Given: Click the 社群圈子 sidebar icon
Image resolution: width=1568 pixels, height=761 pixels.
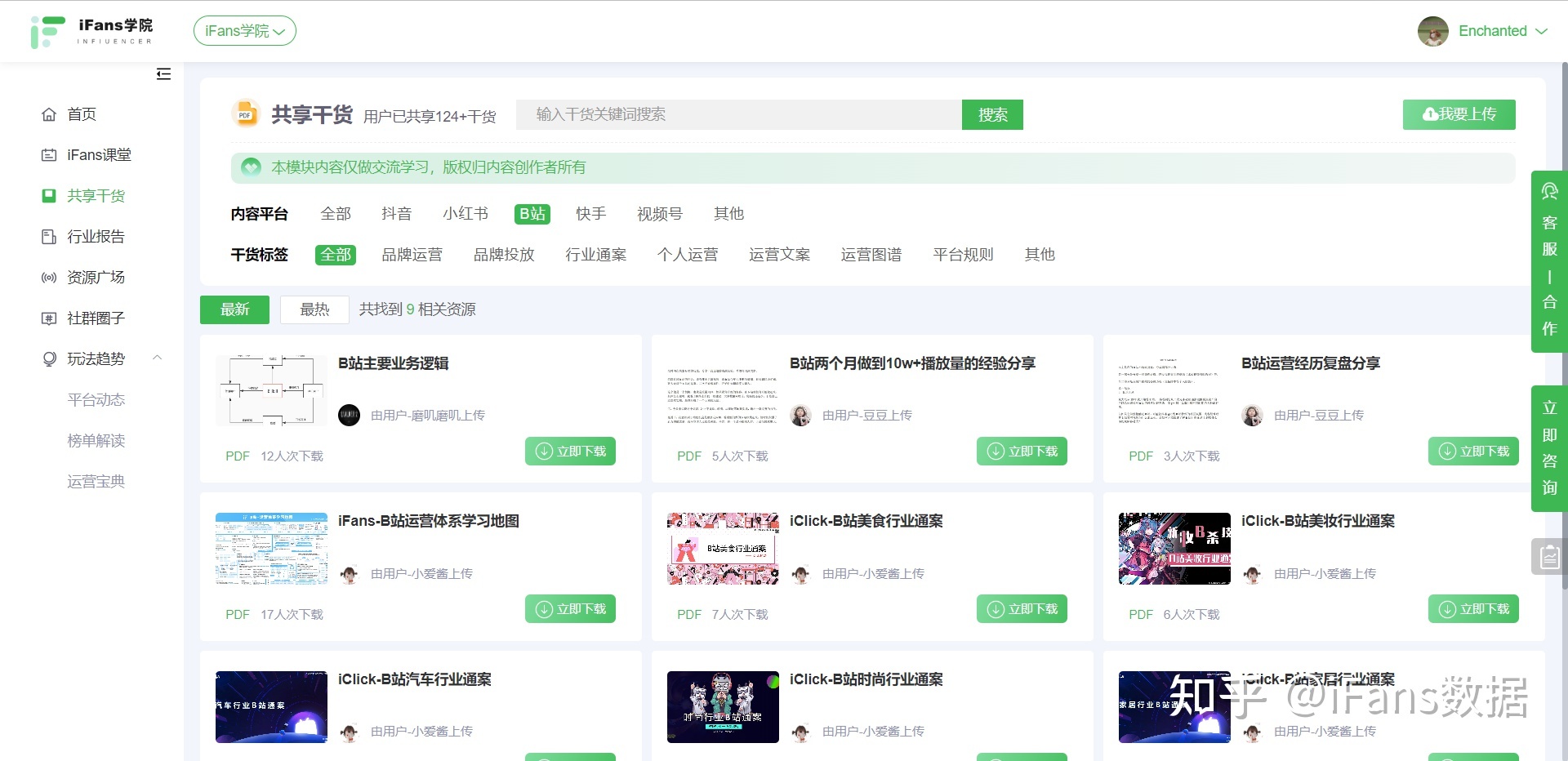Looking at the screenshot, I should (x=49, y=318).
